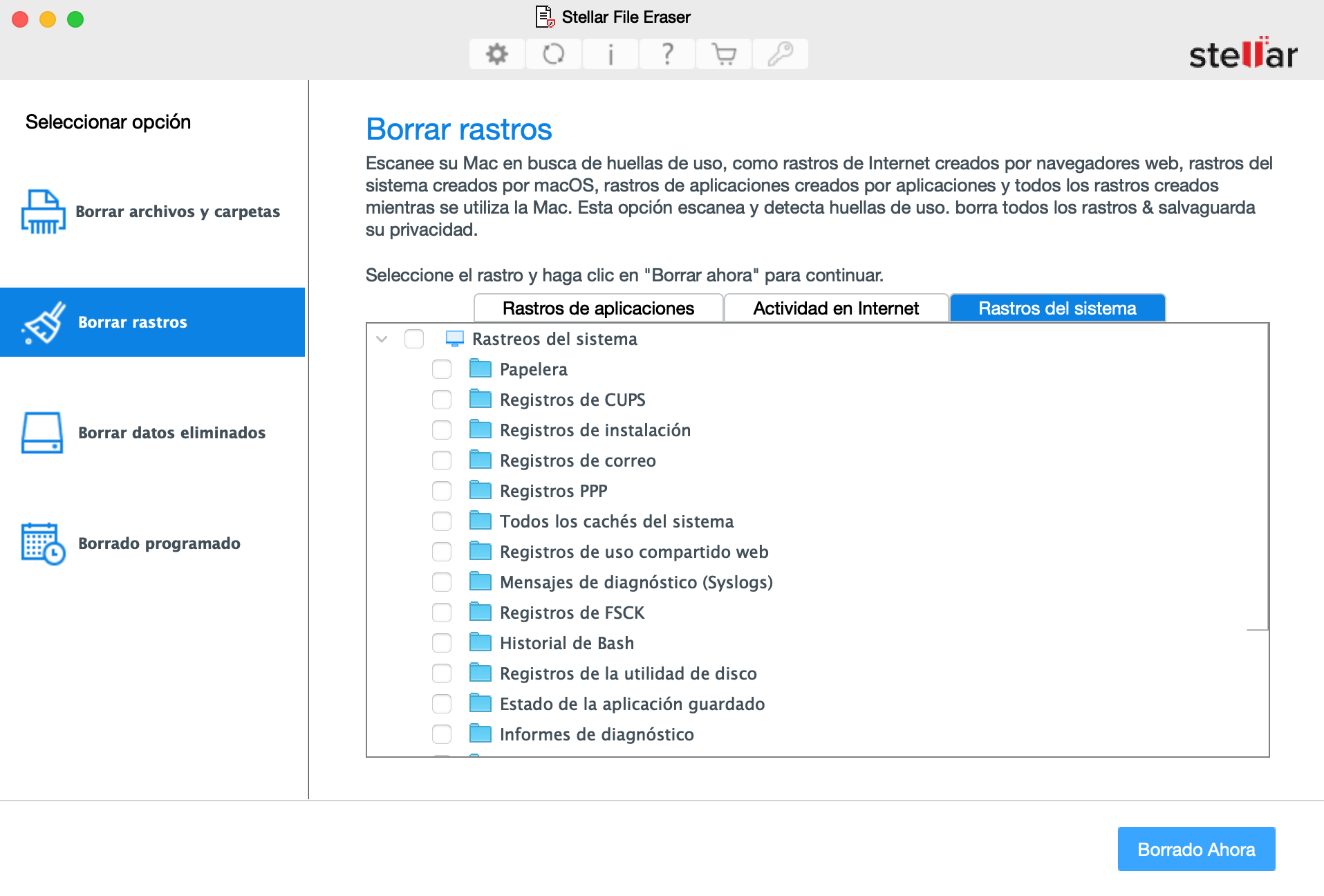Click the Registros de instalación folder icon
The height and width of the screenshot is (896, 1324).
(x=481, y=429)
